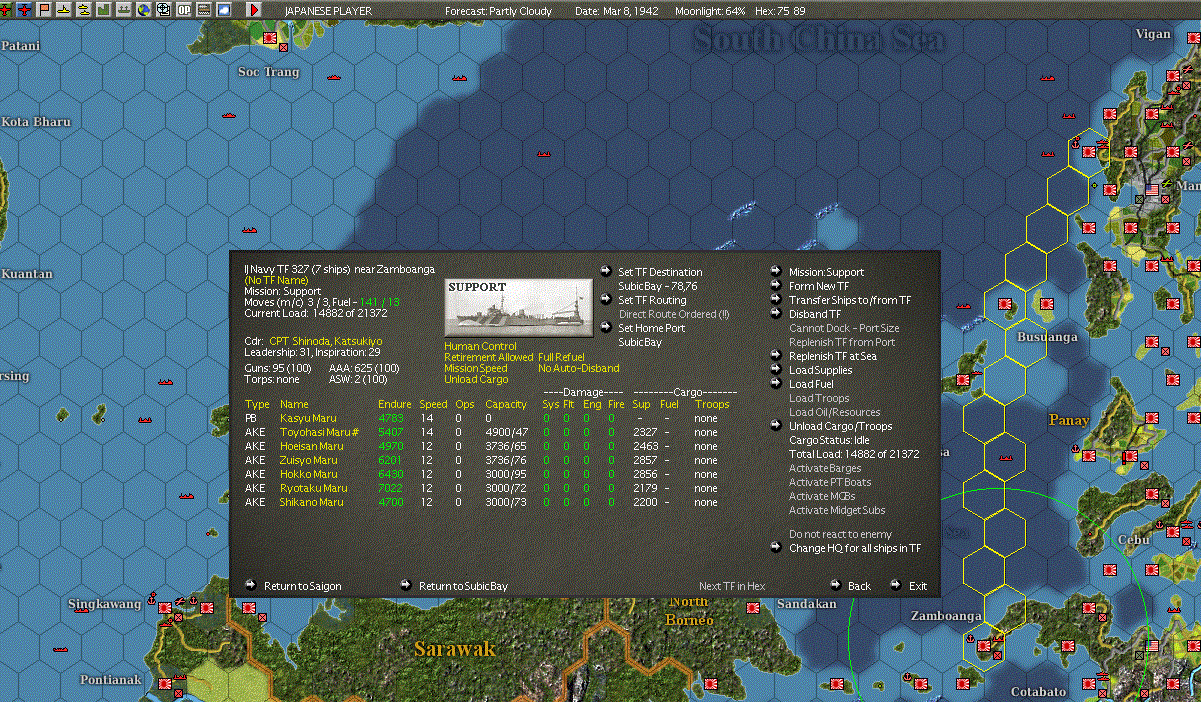Toggle the Full Refuel setting
Screen dimensions: 1201x702
coord(561,357)
